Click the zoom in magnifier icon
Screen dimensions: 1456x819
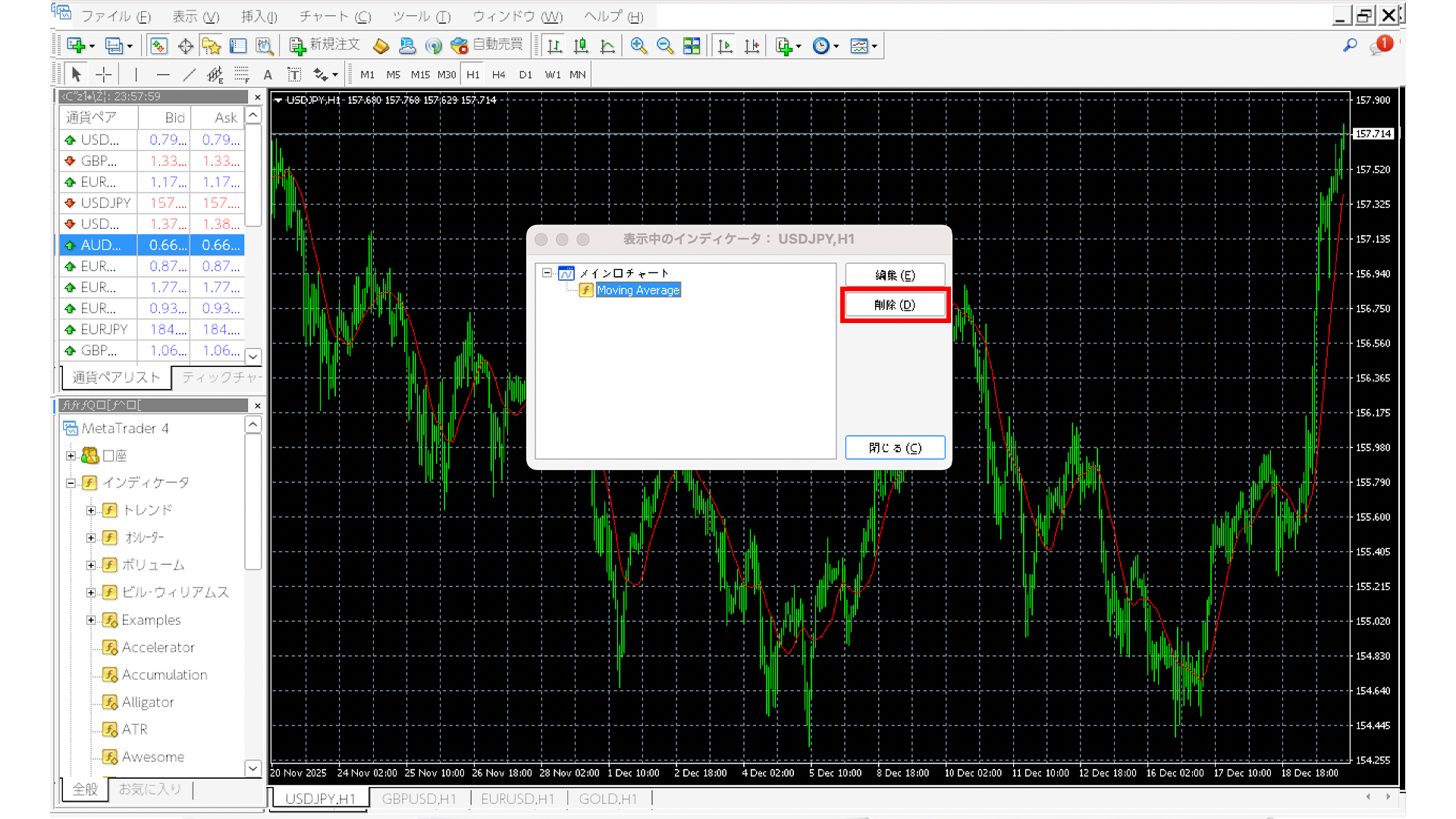coord(639,46)
